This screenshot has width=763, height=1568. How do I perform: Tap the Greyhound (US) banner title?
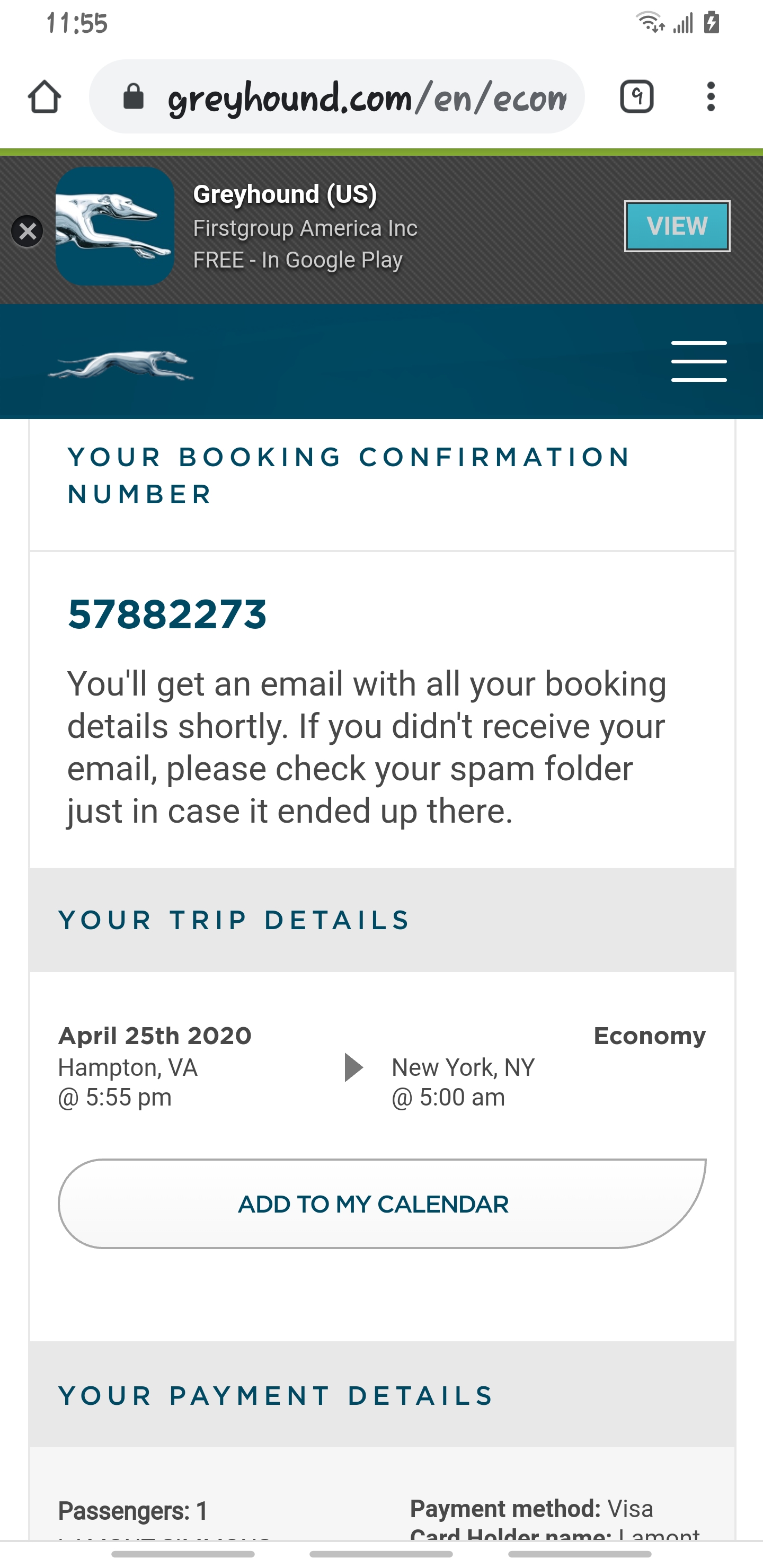pyautogui.click(x=285, y=194)
